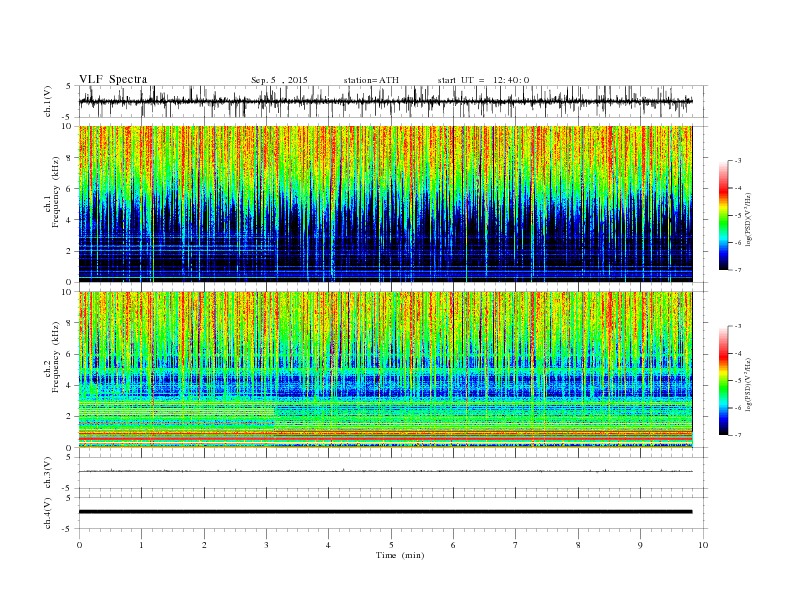Viewport: 792px width, 612px height.
Task: Click the "6" time axis tick label
Action: pyautogui.click(x=453, y=545)
